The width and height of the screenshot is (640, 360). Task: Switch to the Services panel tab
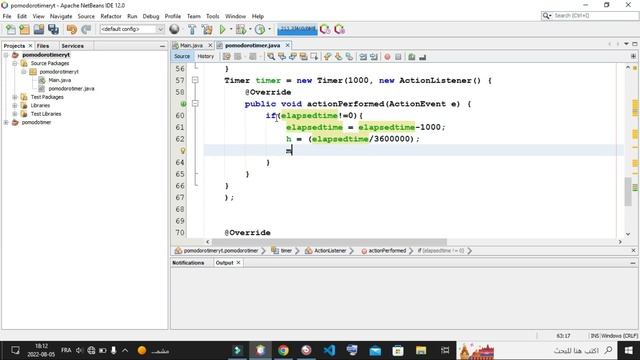72,46
